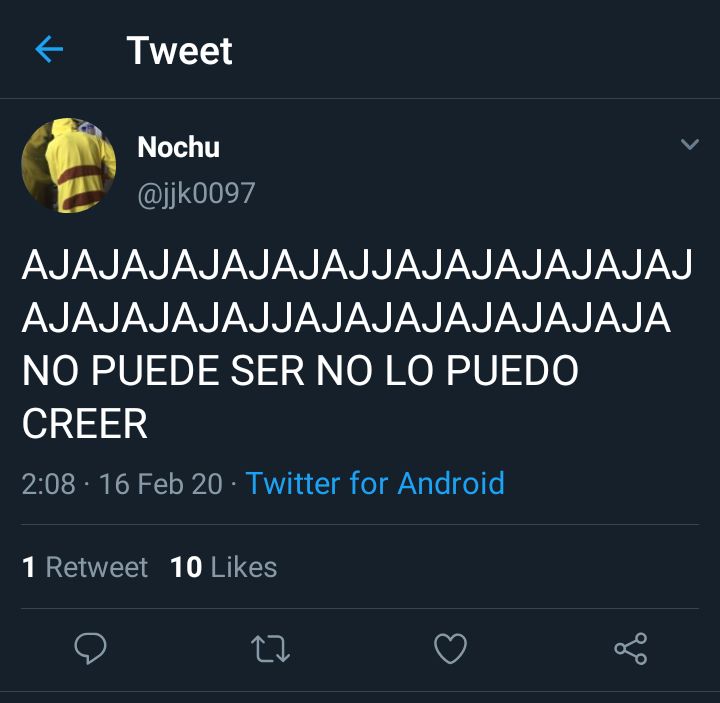View who retweeted via 1 Retweet

[x=85, y=567]
